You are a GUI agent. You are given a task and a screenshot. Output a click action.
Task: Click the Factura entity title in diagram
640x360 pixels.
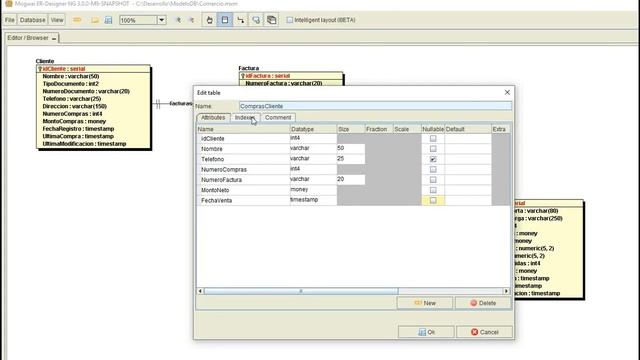249,68
